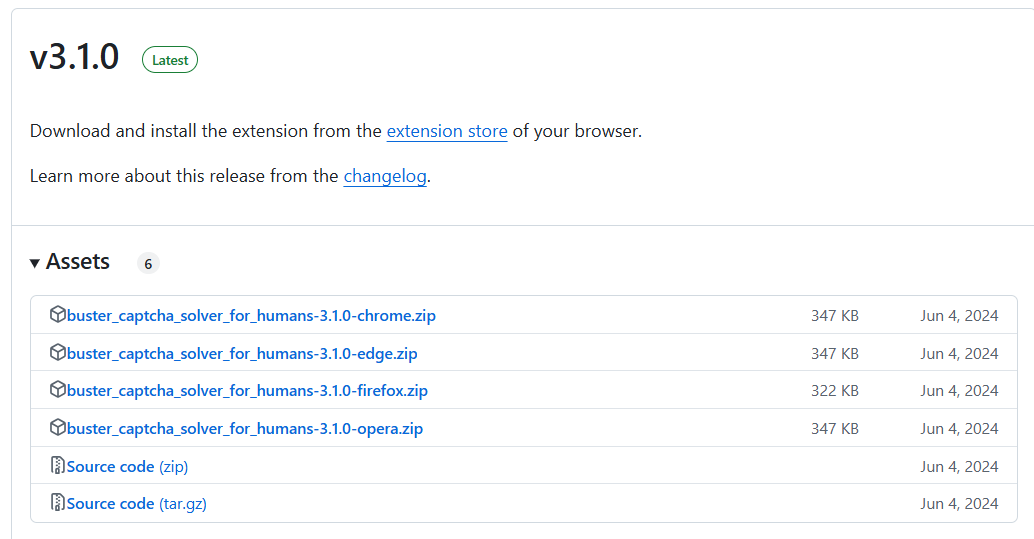This screenshot has height=539, width=1034.
Task: Download Source code (tar.gz)
Action: pyautogui.click(x=136, y=504)
